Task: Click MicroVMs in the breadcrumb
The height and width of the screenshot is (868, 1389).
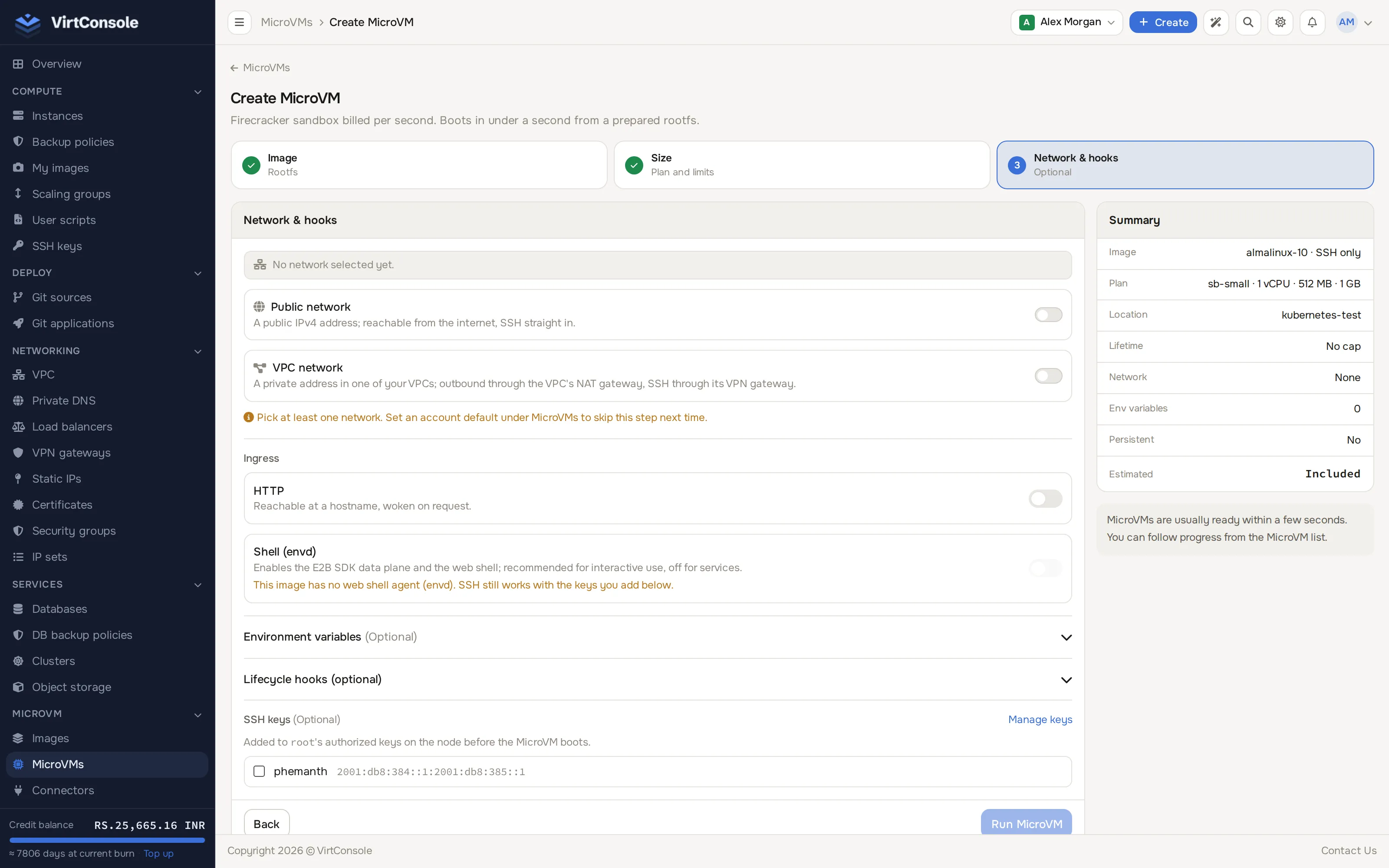Action: (286, 23)
